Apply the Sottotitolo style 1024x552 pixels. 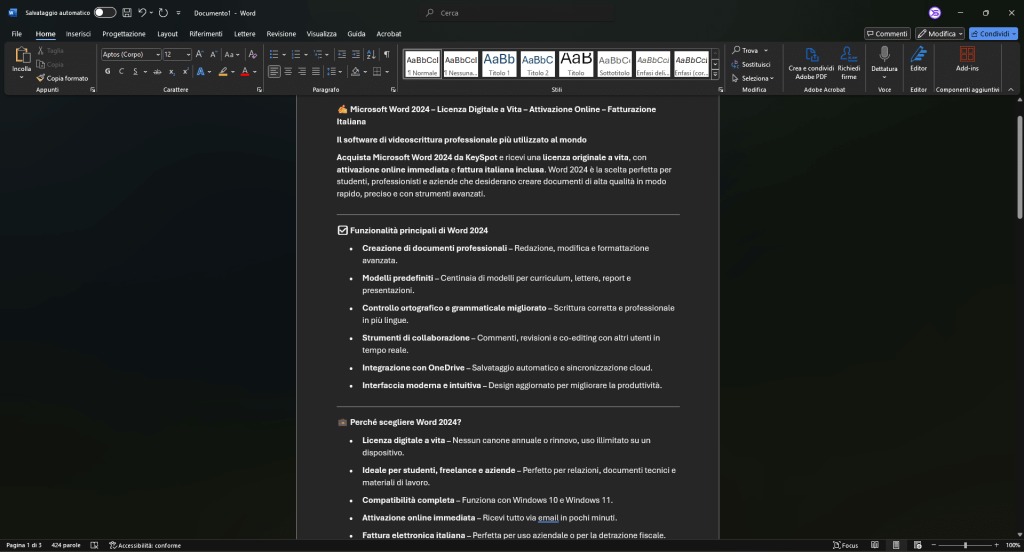615,63
